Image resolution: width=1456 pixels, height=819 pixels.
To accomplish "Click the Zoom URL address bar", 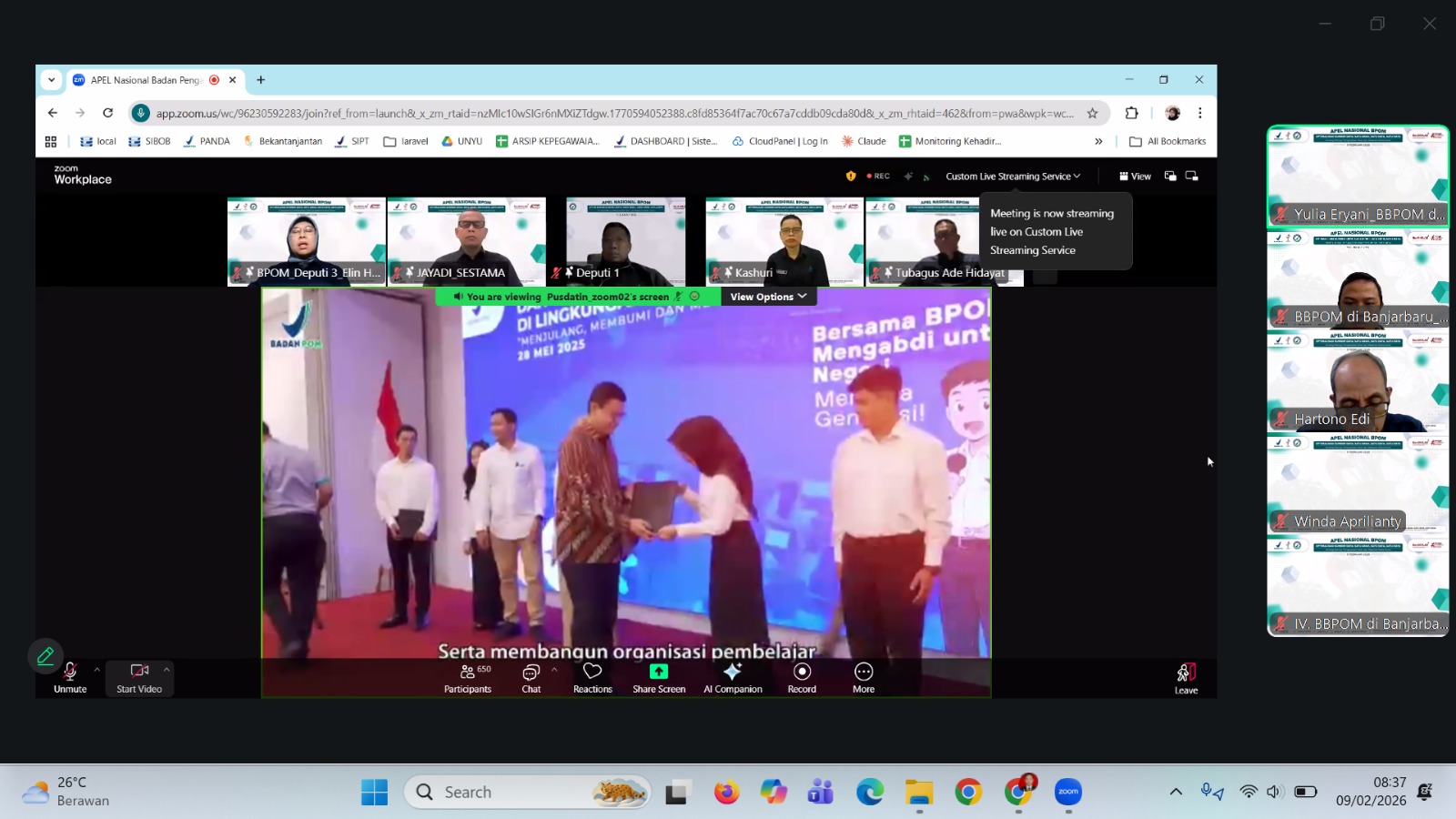I will pyautogui.click(x=614, y=114).
